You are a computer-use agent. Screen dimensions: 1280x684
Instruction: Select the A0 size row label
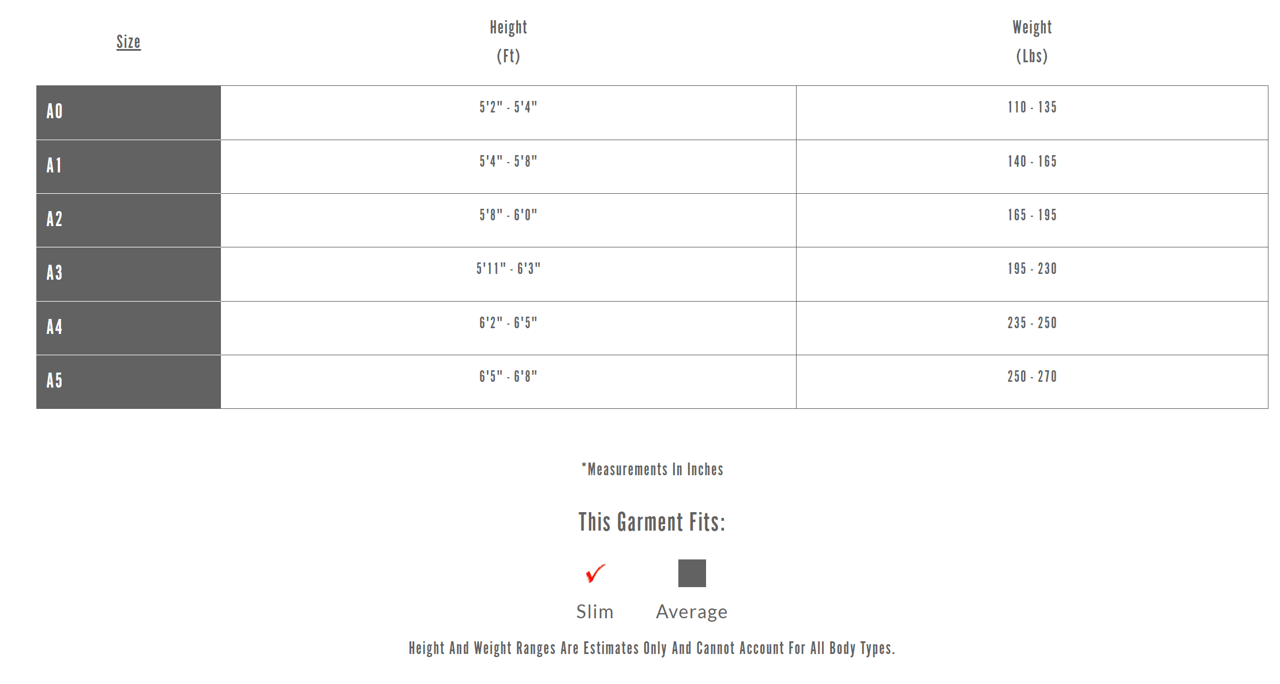tap(55, 111)
